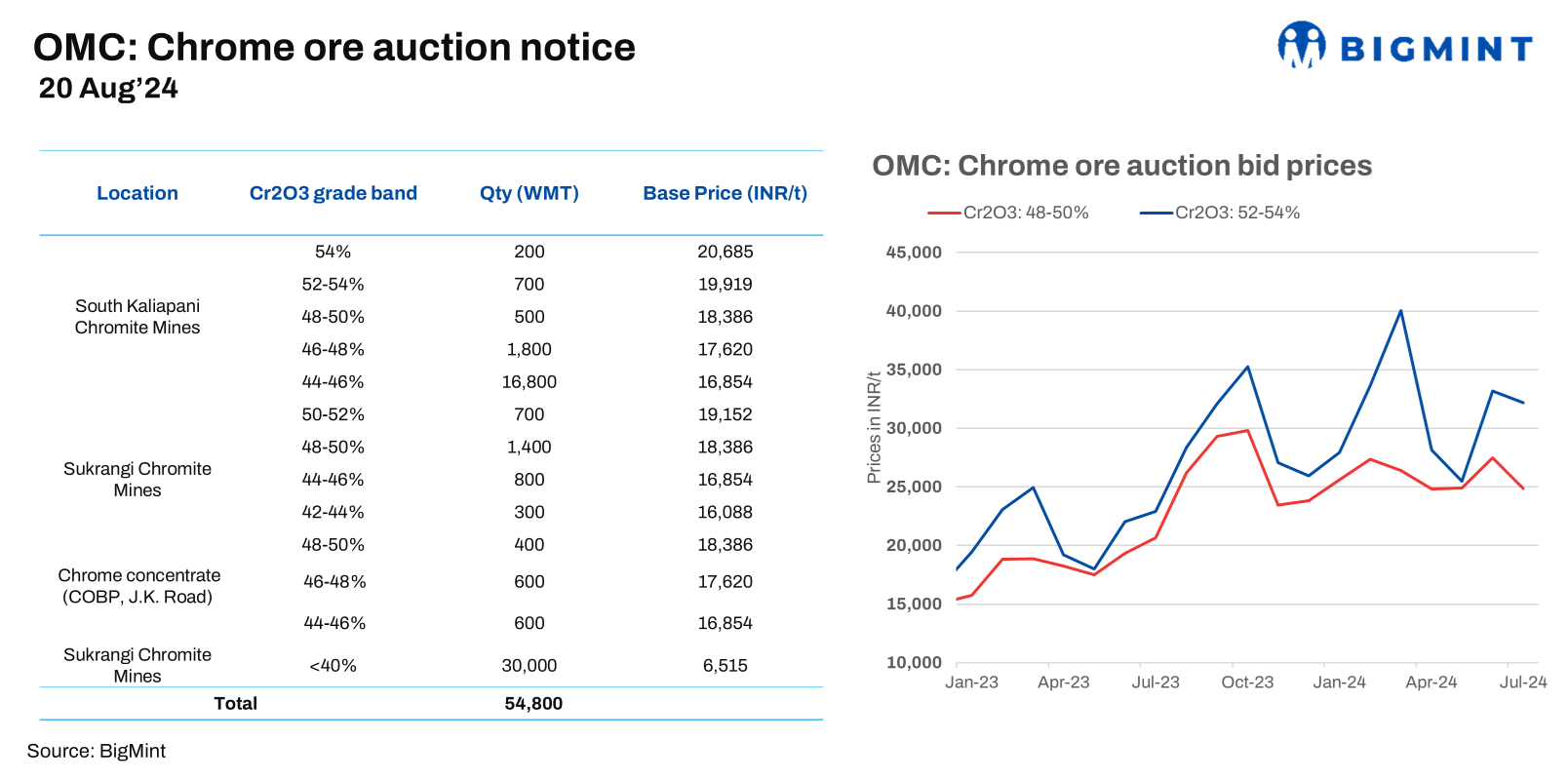
Task: Click the <40% grade band cell
Action: pos(333,666)
